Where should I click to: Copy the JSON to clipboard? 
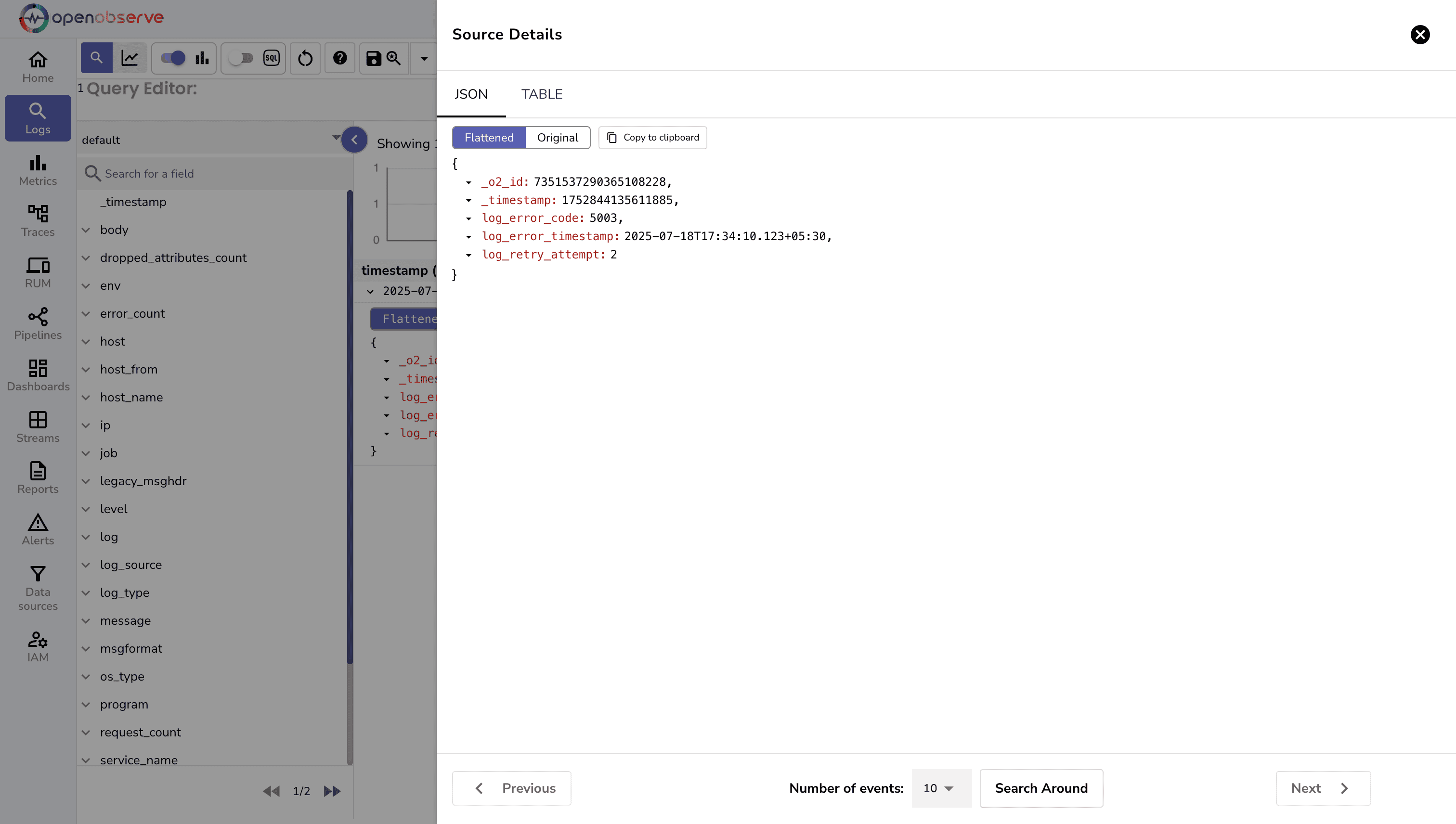(x=652, y=138)
